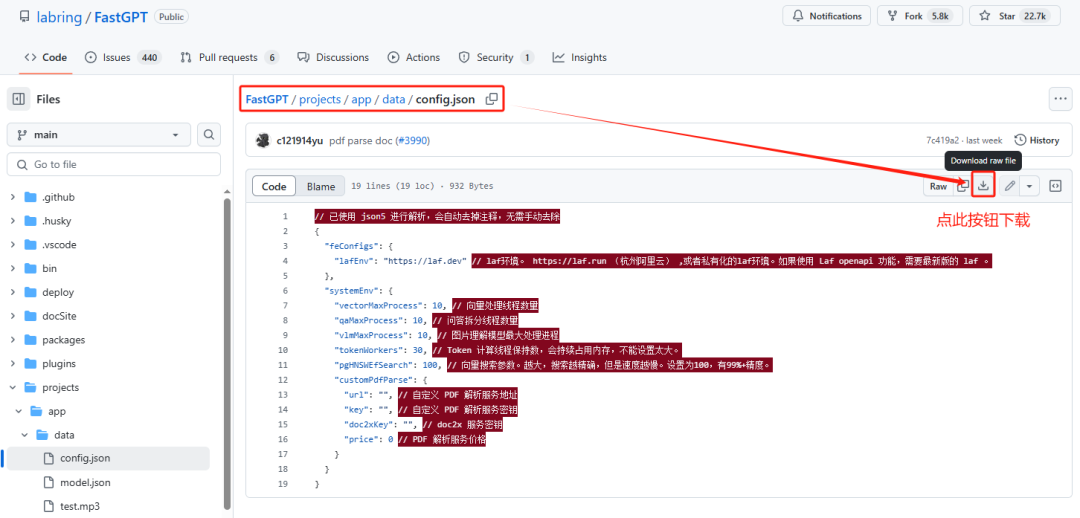This screenshot has width=1080, height=518.
Task: Click the Raw button
Action: click(x=938, y=186)
